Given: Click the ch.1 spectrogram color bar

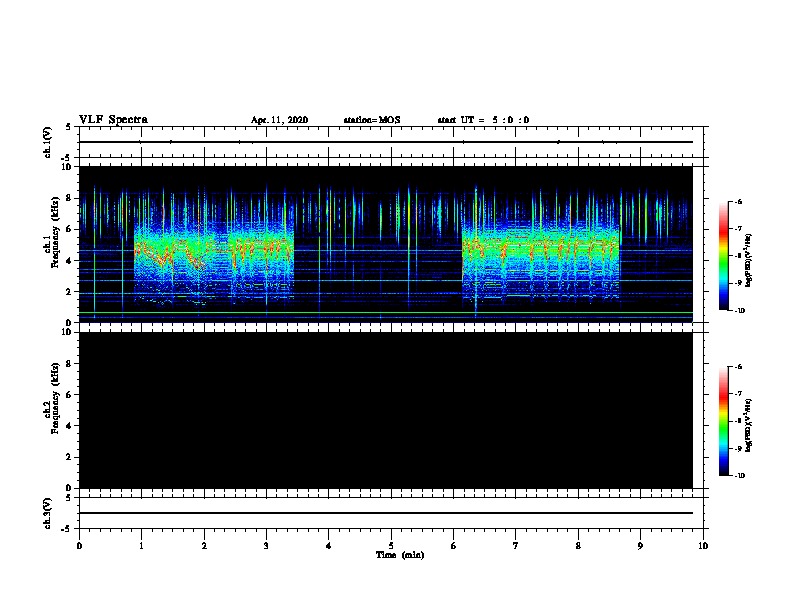Looking at the screenshot, I should (723, 256).
